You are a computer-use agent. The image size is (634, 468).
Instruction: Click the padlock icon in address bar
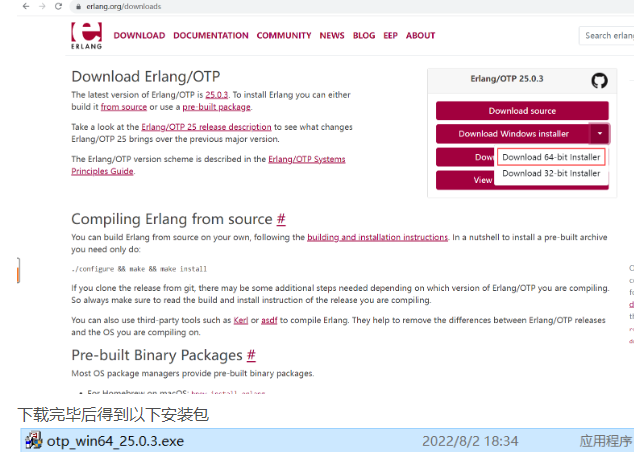tap(78, 6)
